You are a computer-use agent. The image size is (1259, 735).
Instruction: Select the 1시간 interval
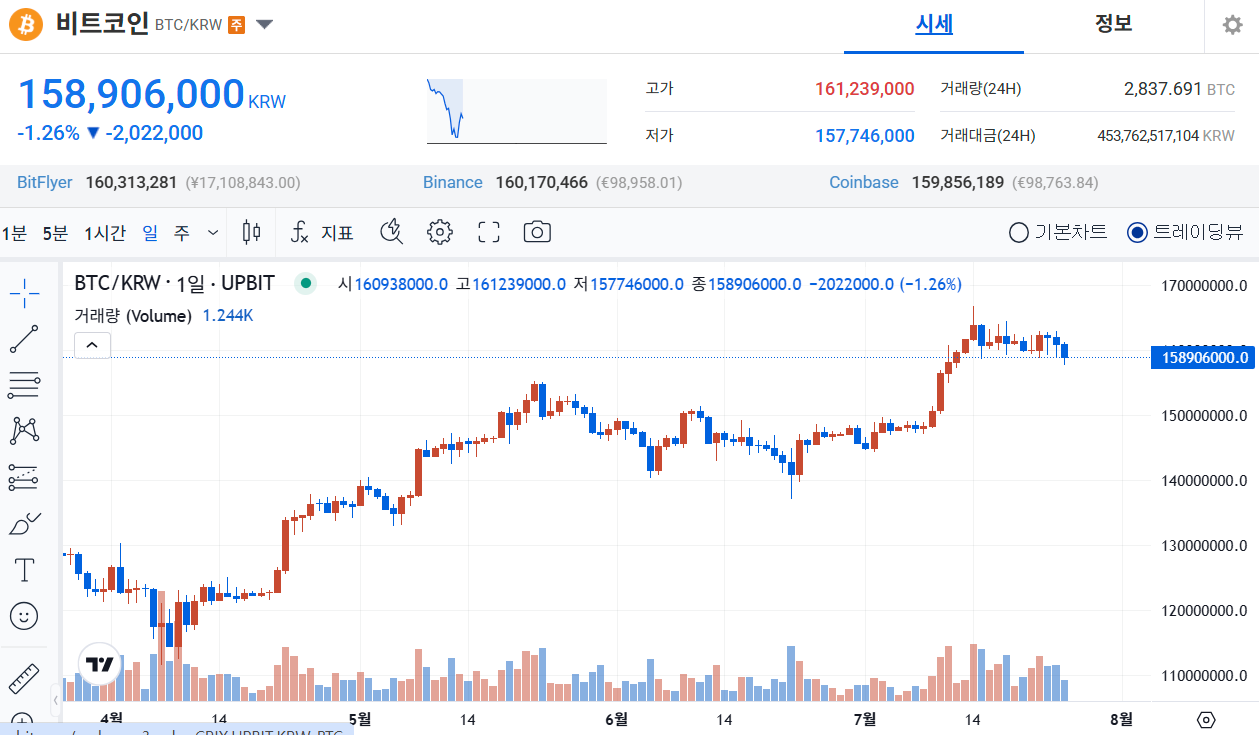click(x=105, y=233)
